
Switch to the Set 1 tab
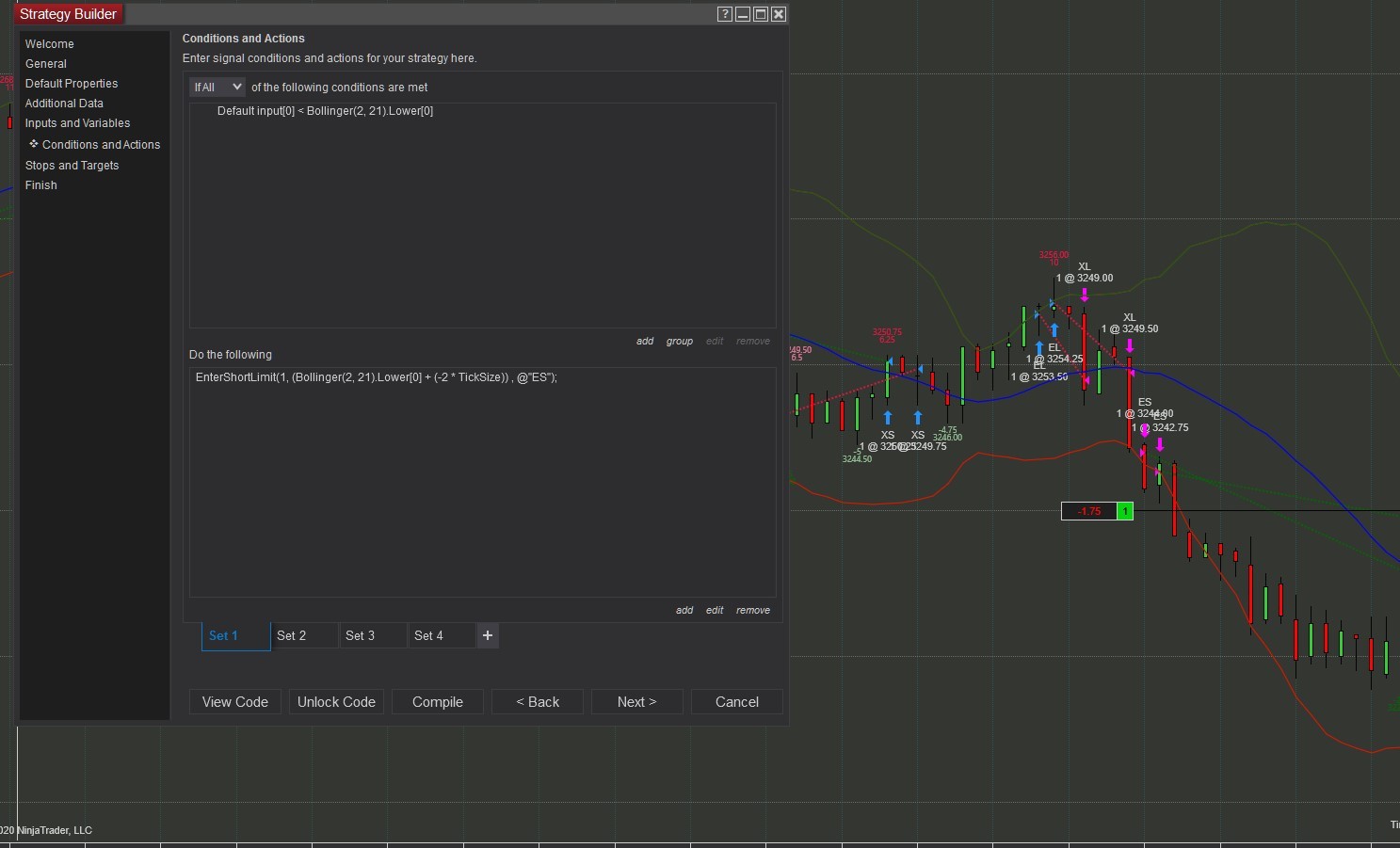[x=236, y=636]
